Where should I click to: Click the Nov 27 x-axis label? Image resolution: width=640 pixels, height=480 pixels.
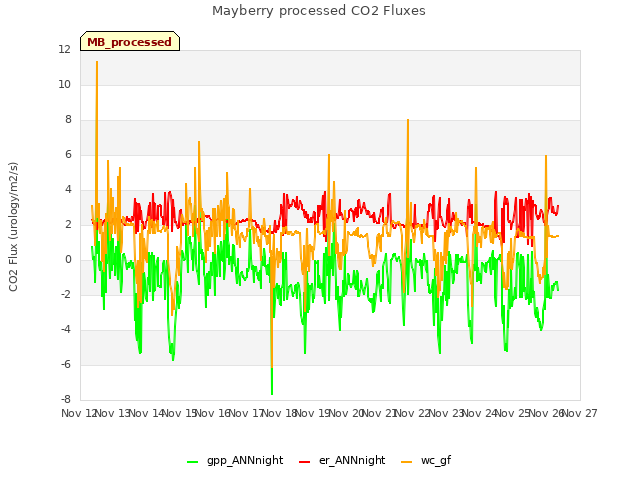pyautogui.click(x=580, y=413)
